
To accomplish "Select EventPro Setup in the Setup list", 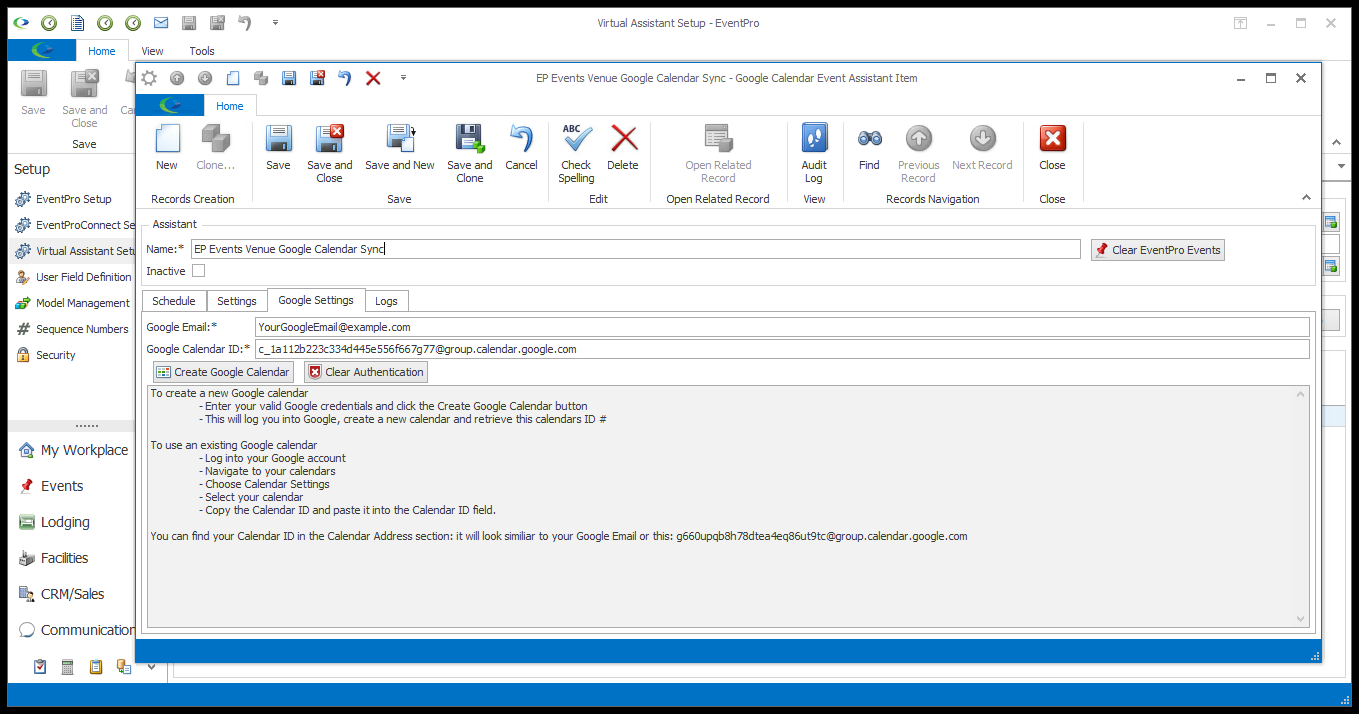I will 73,199.
